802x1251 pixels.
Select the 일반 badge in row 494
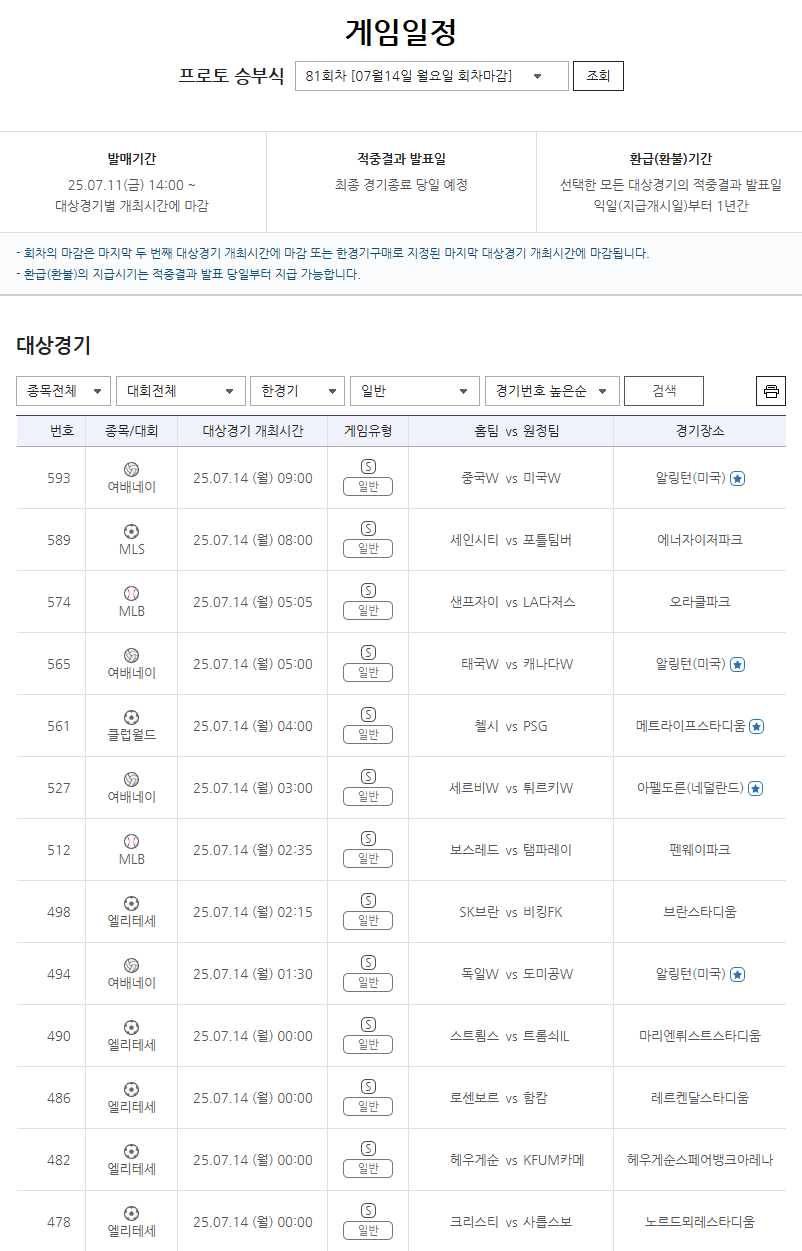(368, 983)
